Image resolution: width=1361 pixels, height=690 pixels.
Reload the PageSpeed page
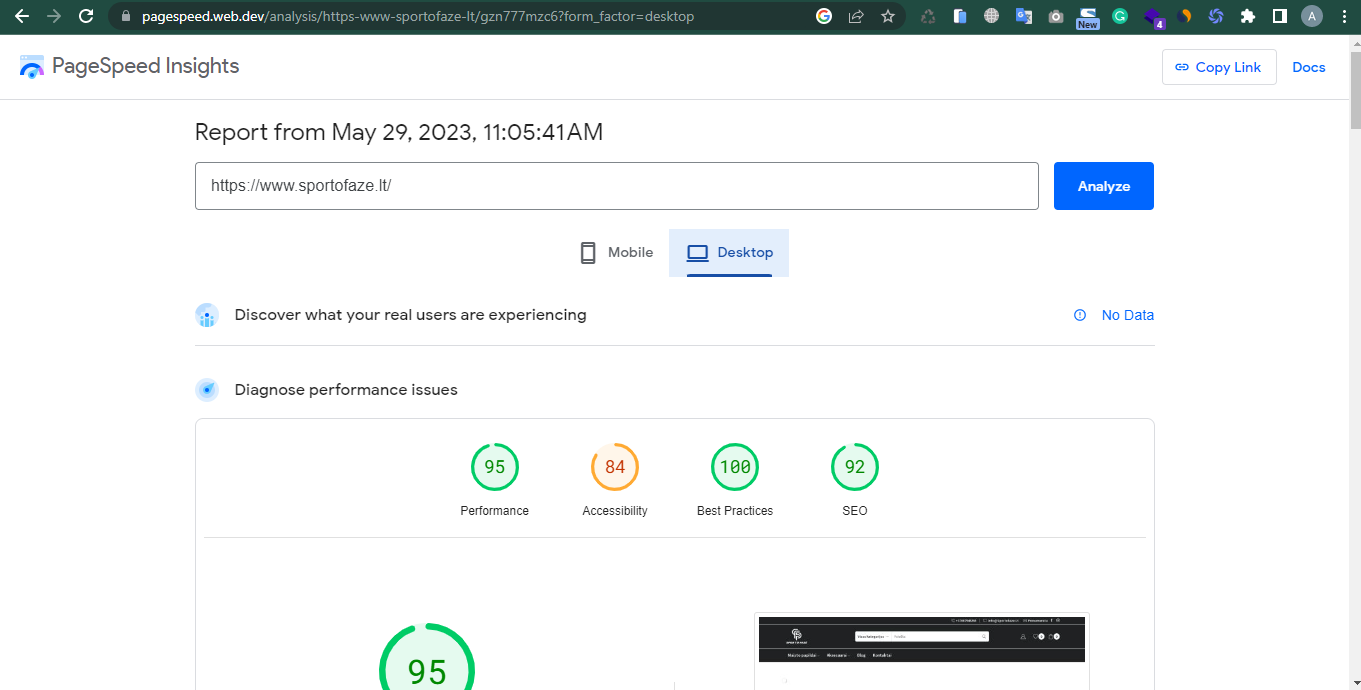pyautogui.click(x=86, y=16)
